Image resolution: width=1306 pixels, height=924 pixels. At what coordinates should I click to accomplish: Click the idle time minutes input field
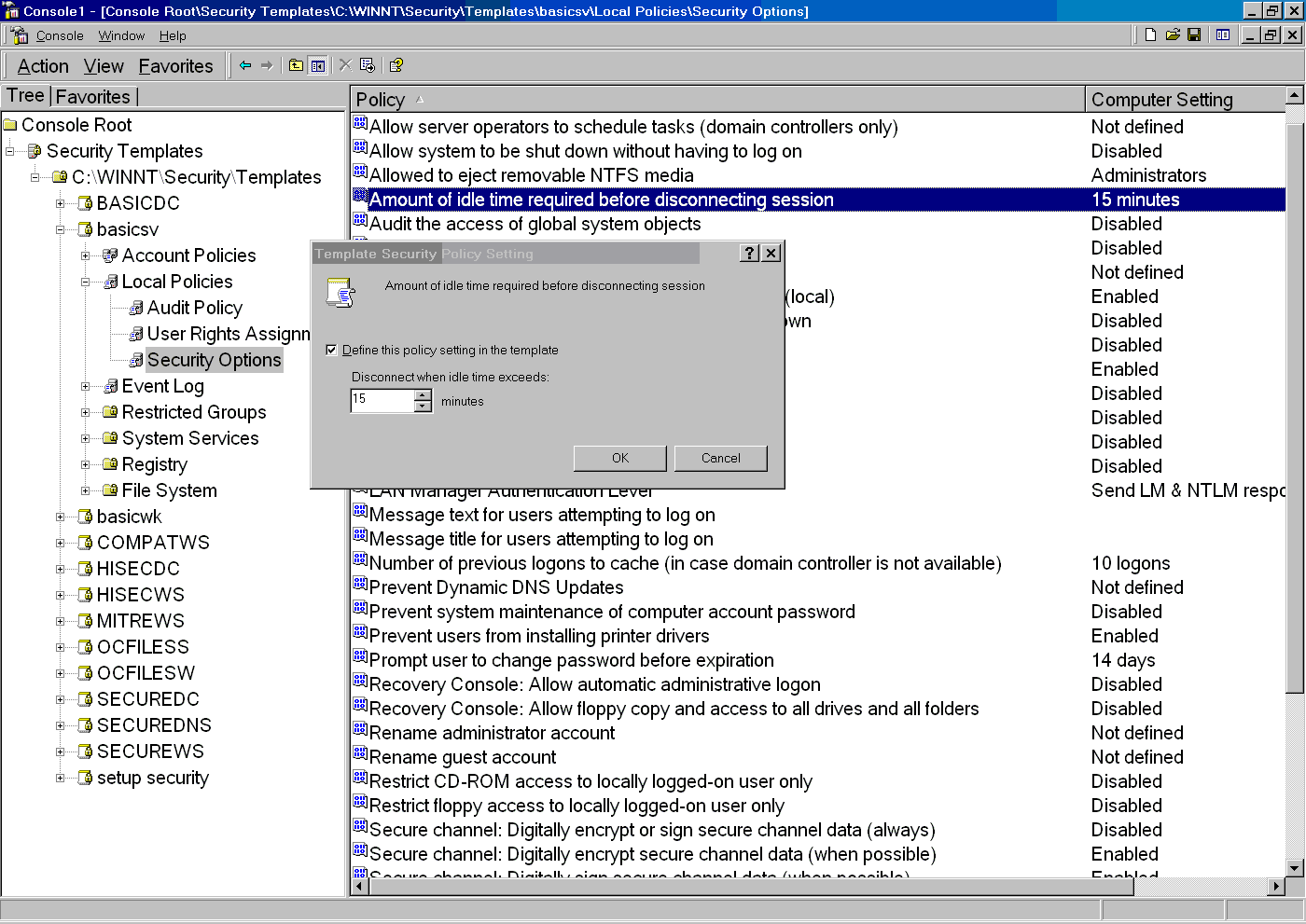[x=382, y=400]
